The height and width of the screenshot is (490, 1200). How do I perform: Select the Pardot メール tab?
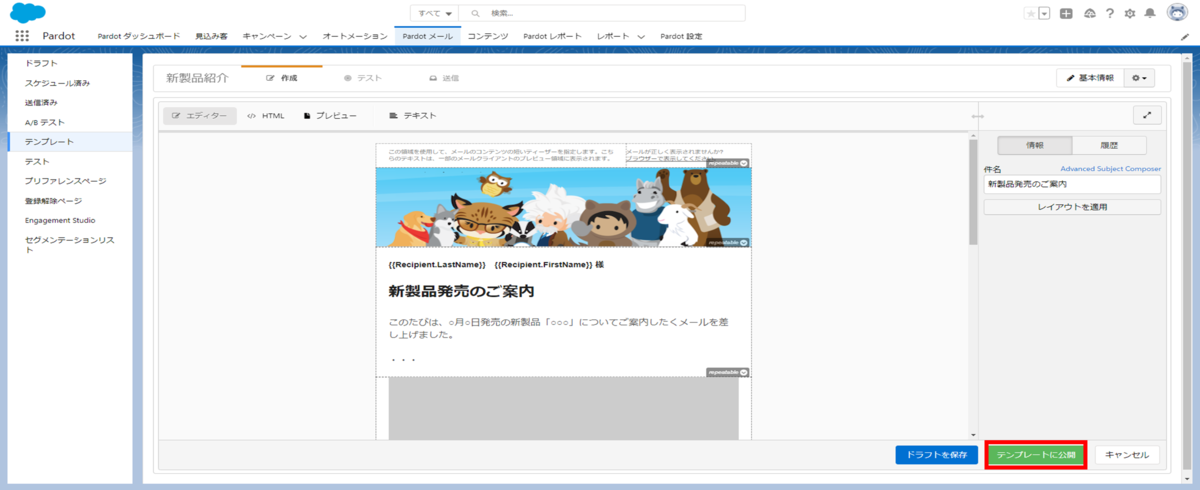click(427, 36)
